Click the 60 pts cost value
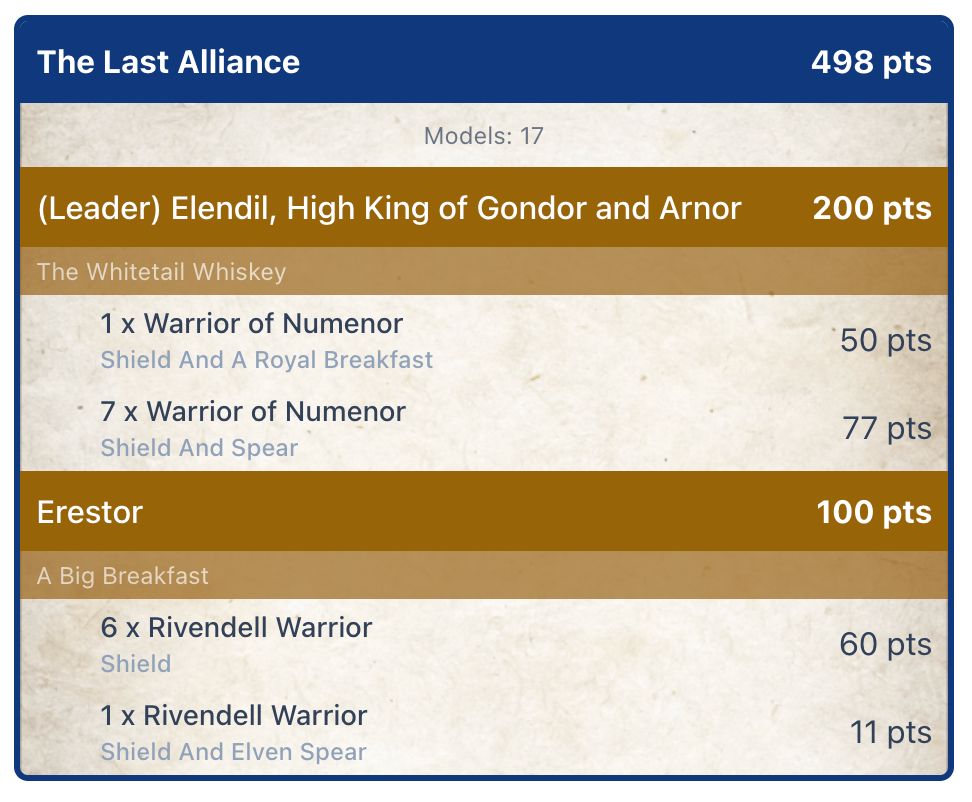The image size is (972, 802). point(885,644)
